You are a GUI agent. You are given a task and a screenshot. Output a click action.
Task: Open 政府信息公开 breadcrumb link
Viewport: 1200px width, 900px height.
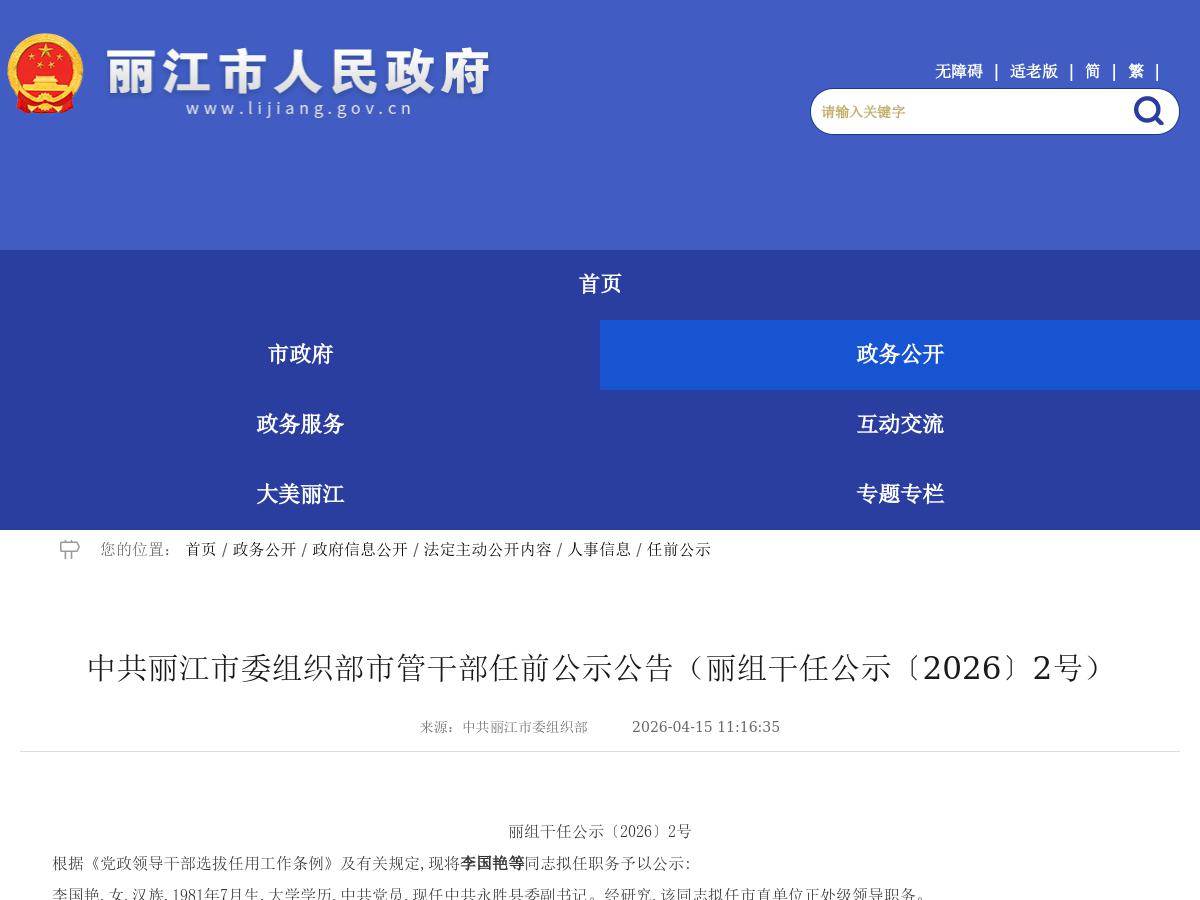point(359,549)
